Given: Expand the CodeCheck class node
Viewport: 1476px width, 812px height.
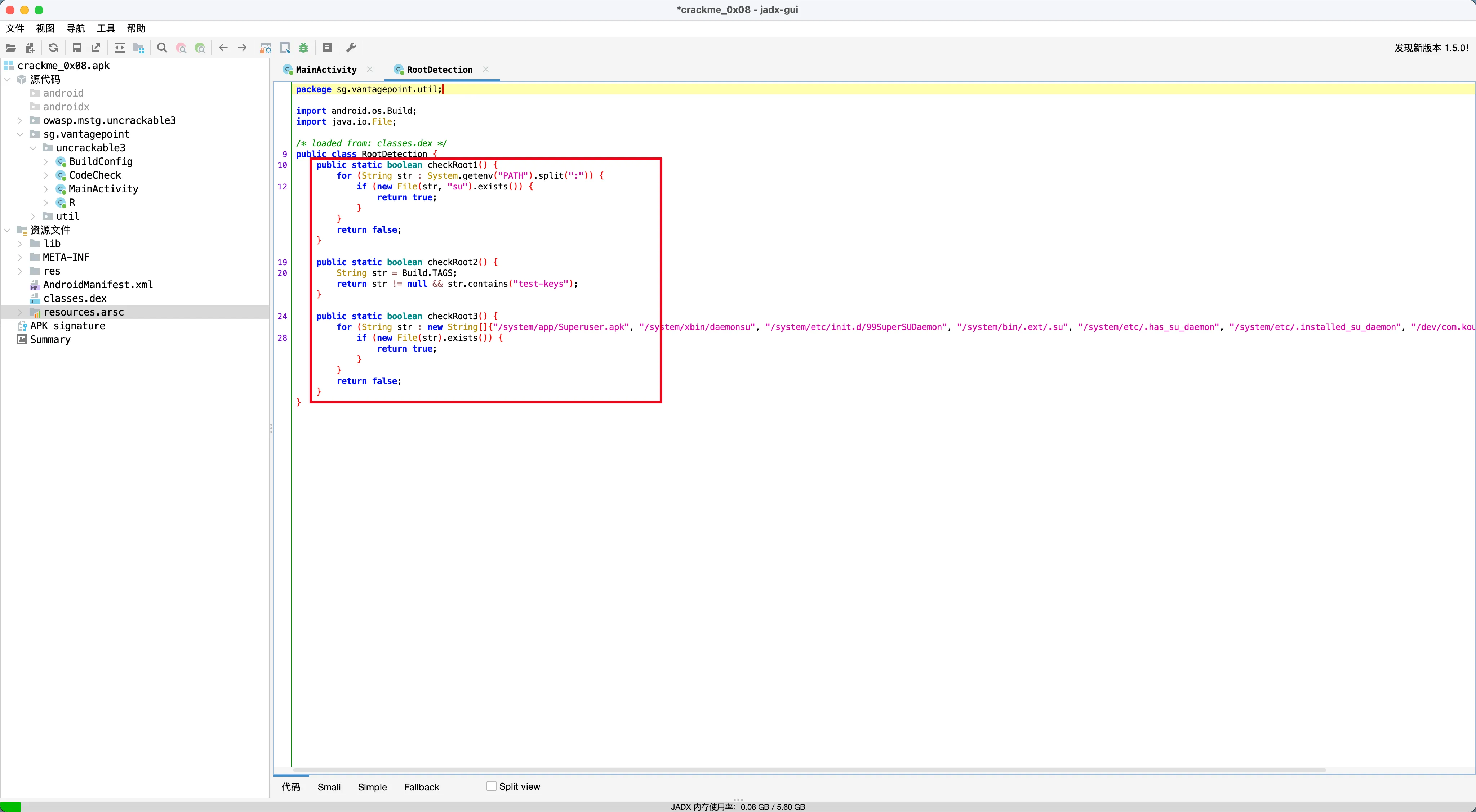Looking at the screenshot, I should click(x=46, y=175).
